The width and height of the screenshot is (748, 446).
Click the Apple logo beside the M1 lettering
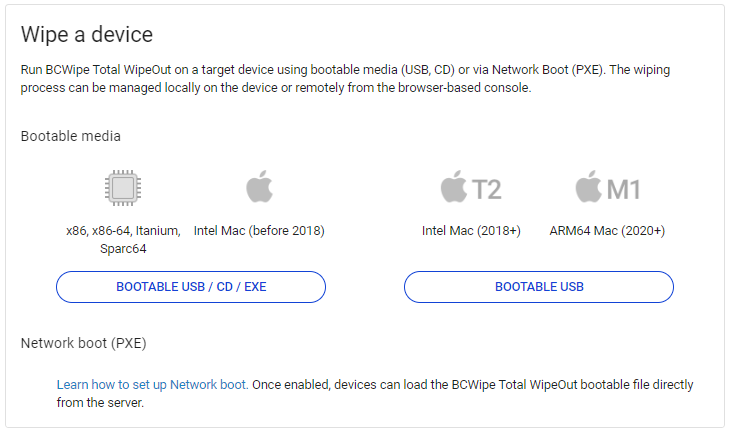tap(589, 187)
